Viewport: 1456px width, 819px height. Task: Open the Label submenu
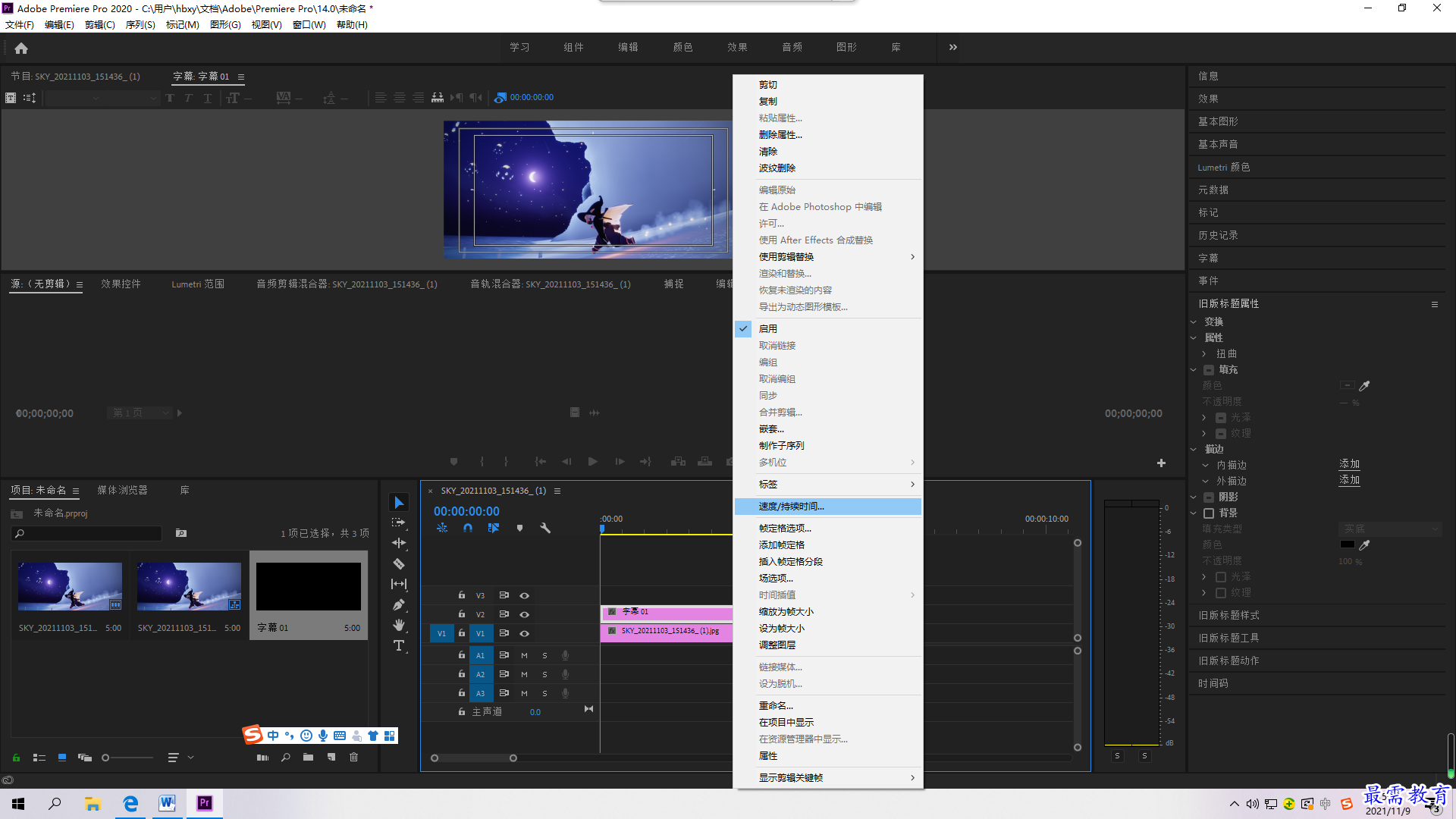pos(828,484)
